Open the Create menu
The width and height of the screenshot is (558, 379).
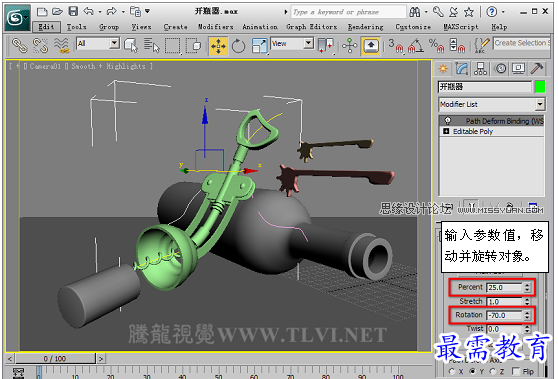(x=175, y=27)
